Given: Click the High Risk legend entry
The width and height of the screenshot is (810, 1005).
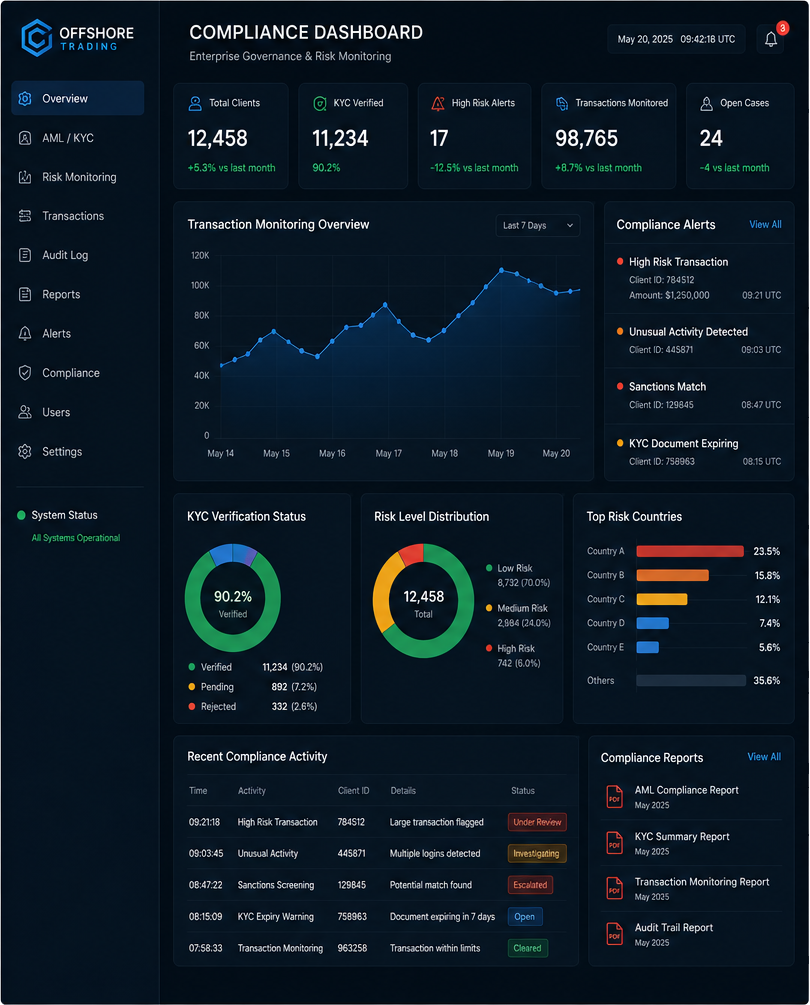Looking at the screenshot, I should coord(513,656).
